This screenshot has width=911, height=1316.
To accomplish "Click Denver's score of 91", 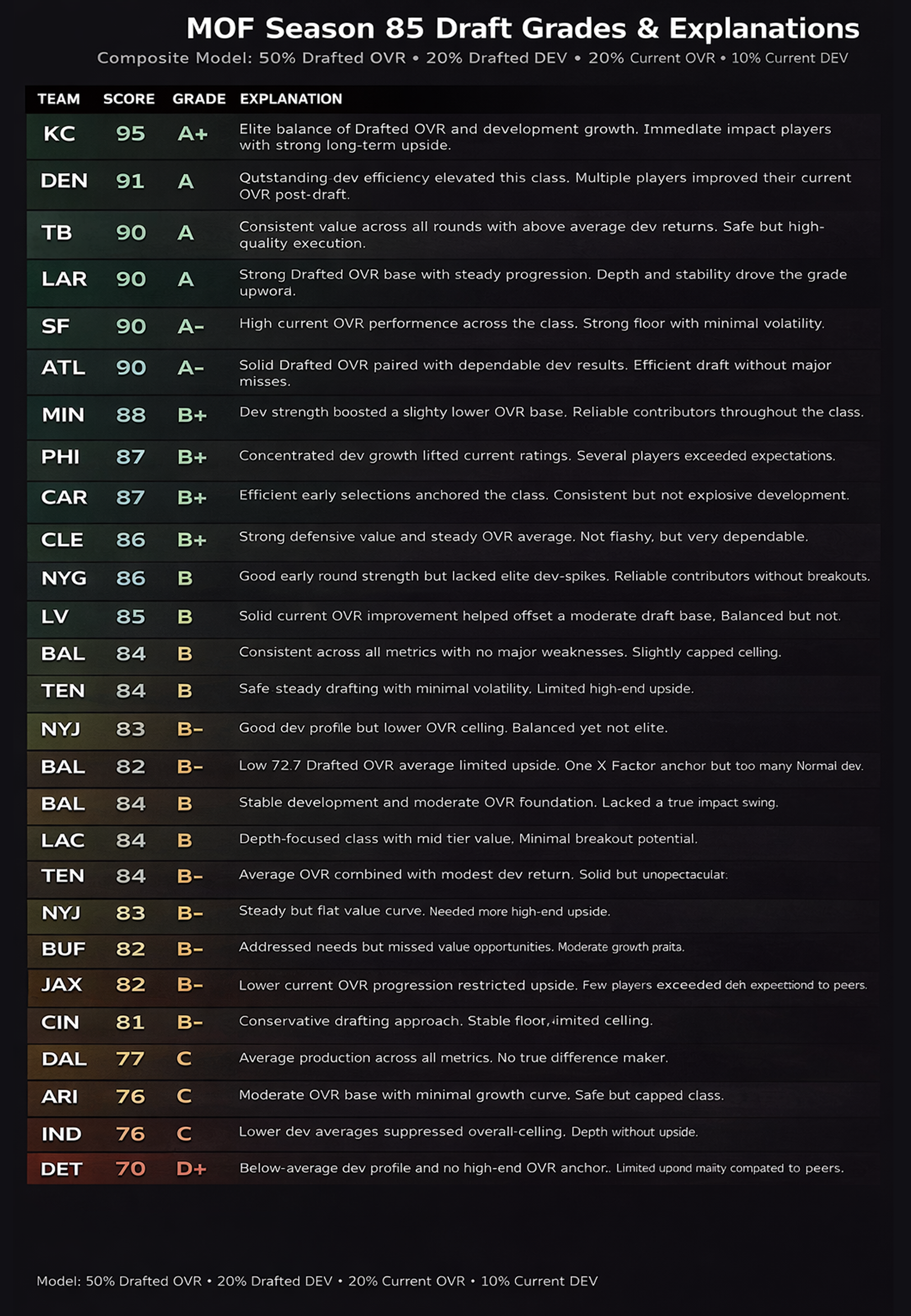I will [130, 181].
